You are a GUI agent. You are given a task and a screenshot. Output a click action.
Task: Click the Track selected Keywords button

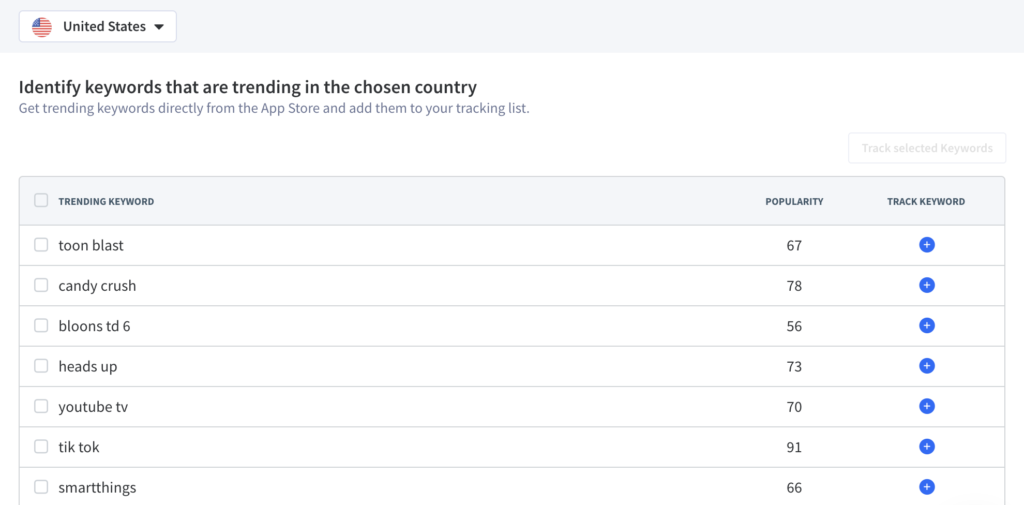point(927,148)
